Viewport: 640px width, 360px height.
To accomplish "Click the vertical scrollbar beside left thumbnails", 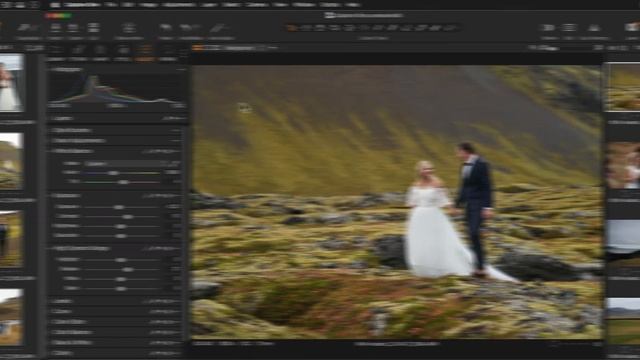I will (42, 204).
